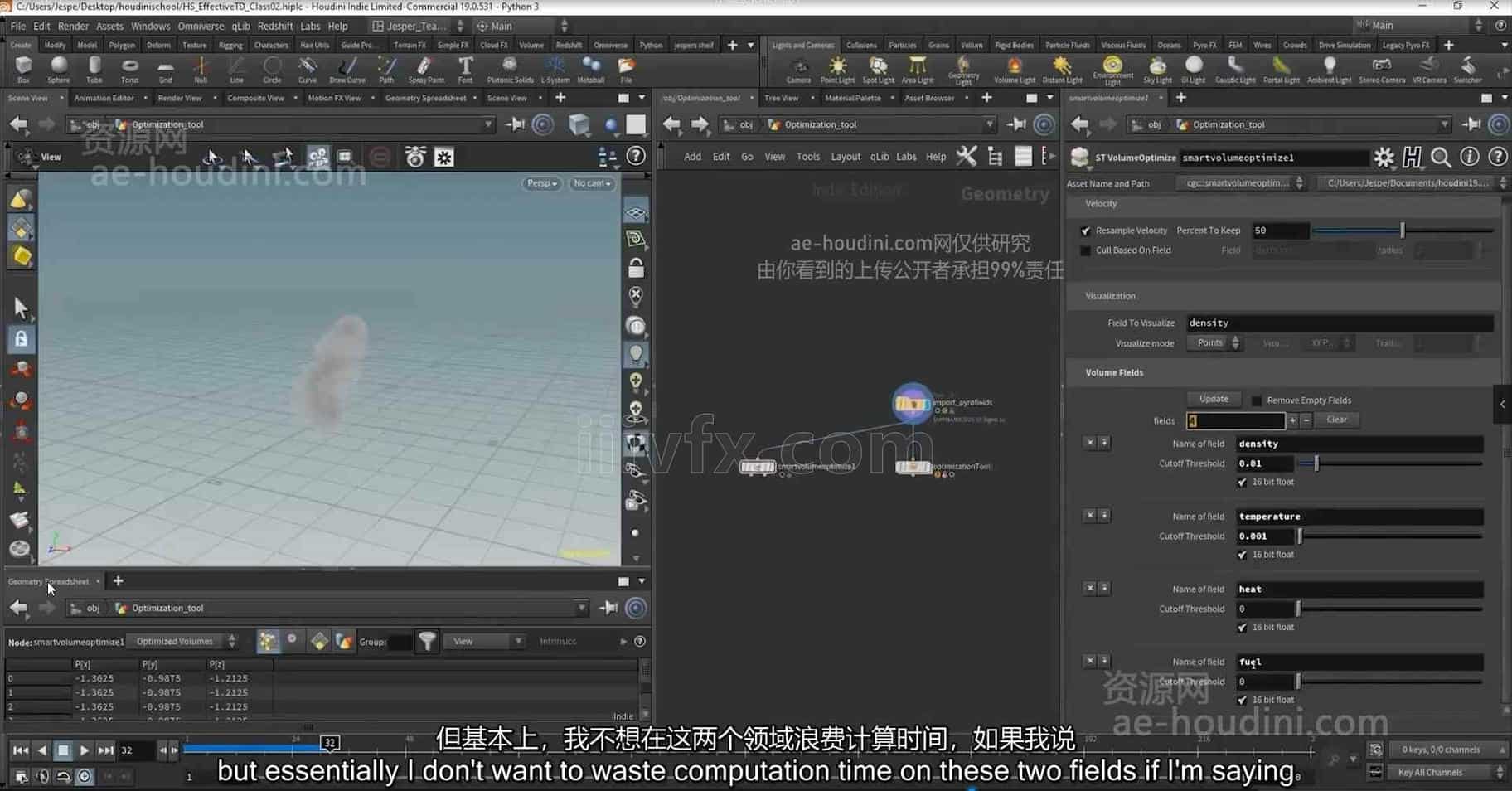Select the Null shelf tool
The height and width of the screenshot is (791, 1512).
201,70
